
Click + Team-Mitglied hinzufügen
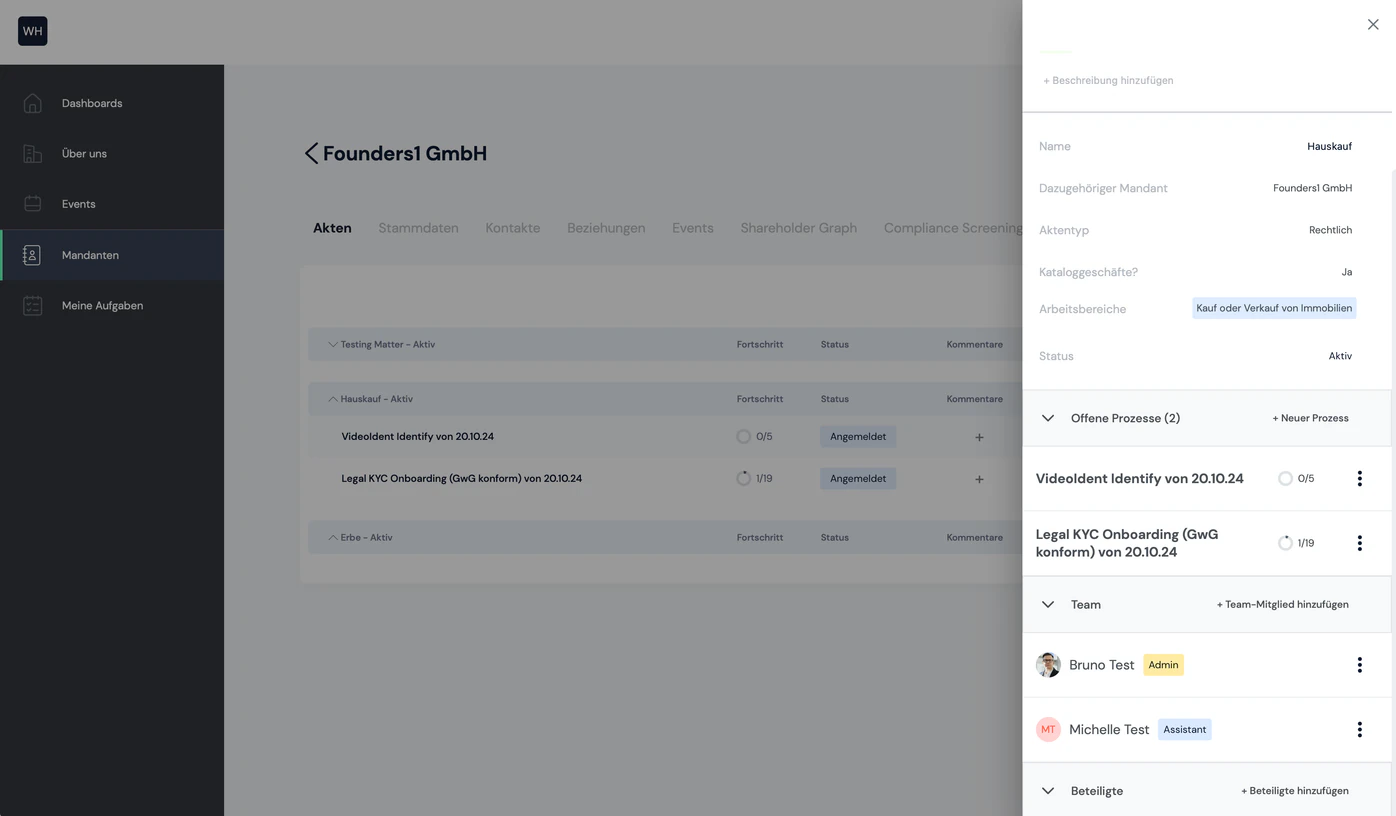(1282, 604)
